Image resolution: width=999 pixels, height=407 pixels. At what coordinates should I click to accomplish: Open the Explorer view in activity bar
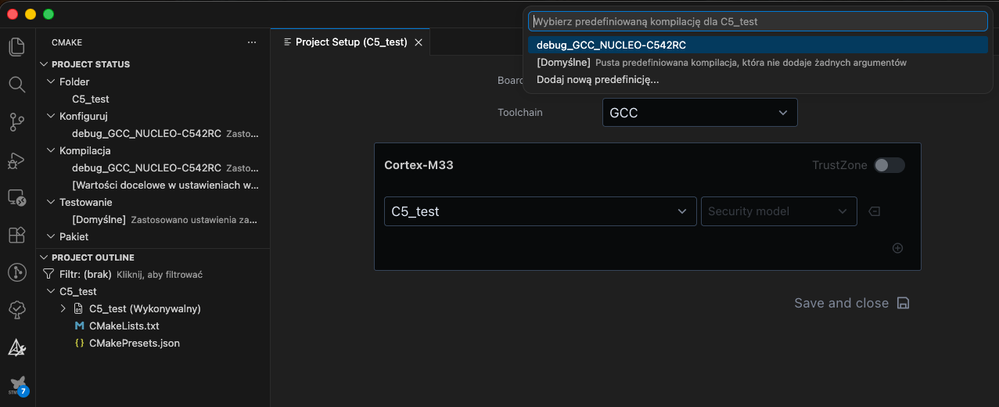click(x=17, y=46)
